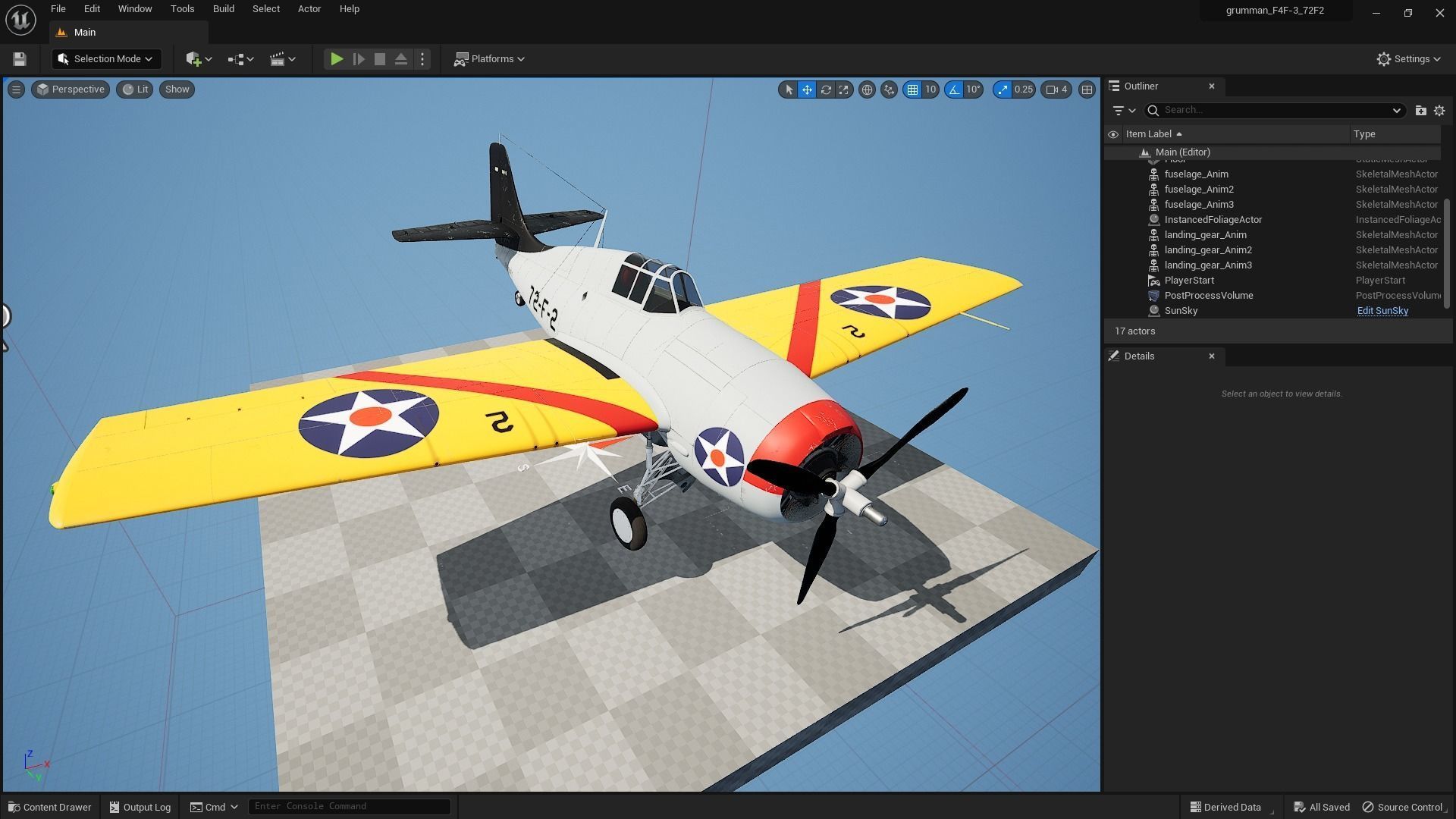Open the Content Drawer

(49, 807)
